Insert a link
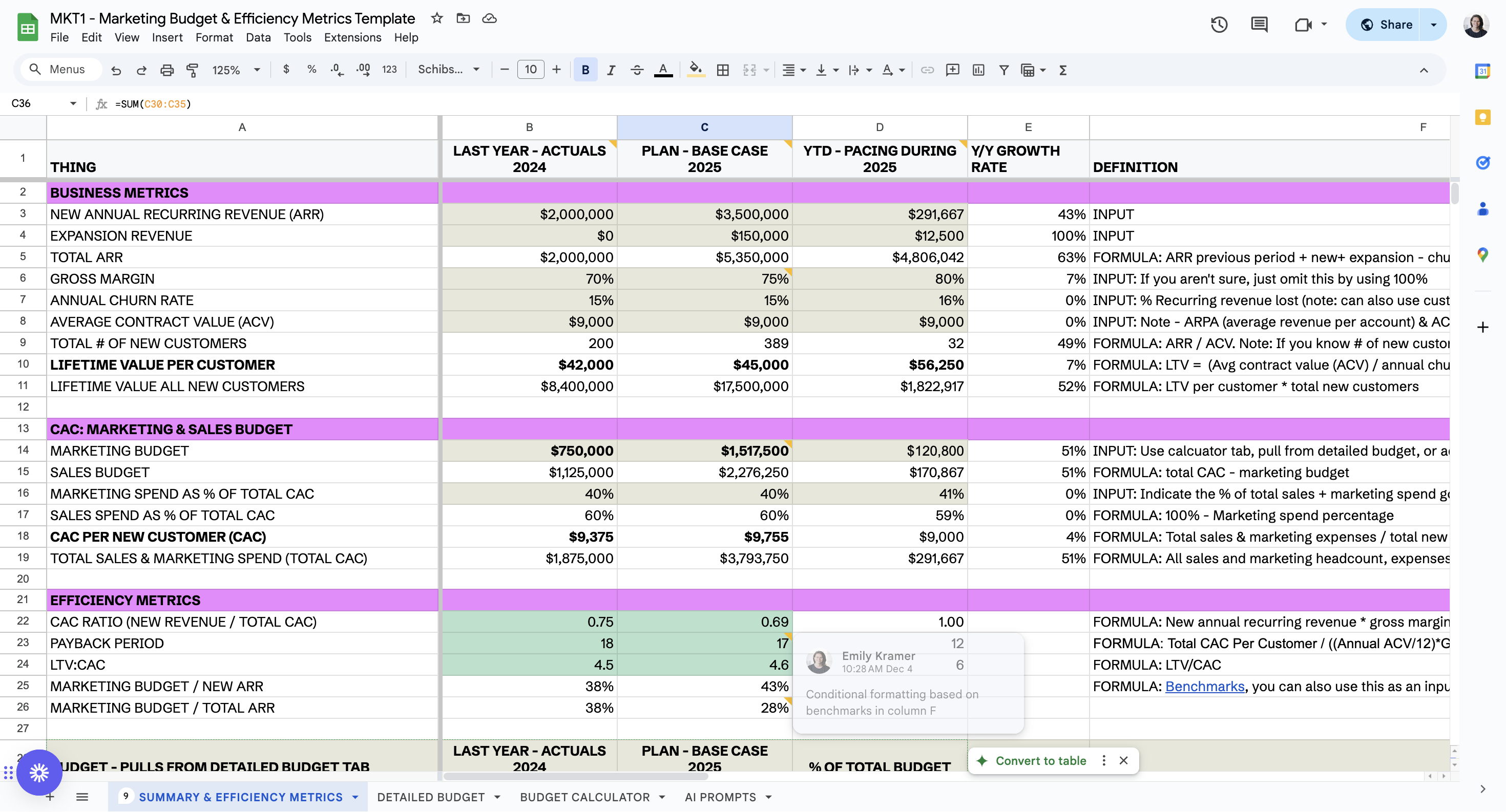The width and height of the screenshot is (1506, 812). [927, 70]
